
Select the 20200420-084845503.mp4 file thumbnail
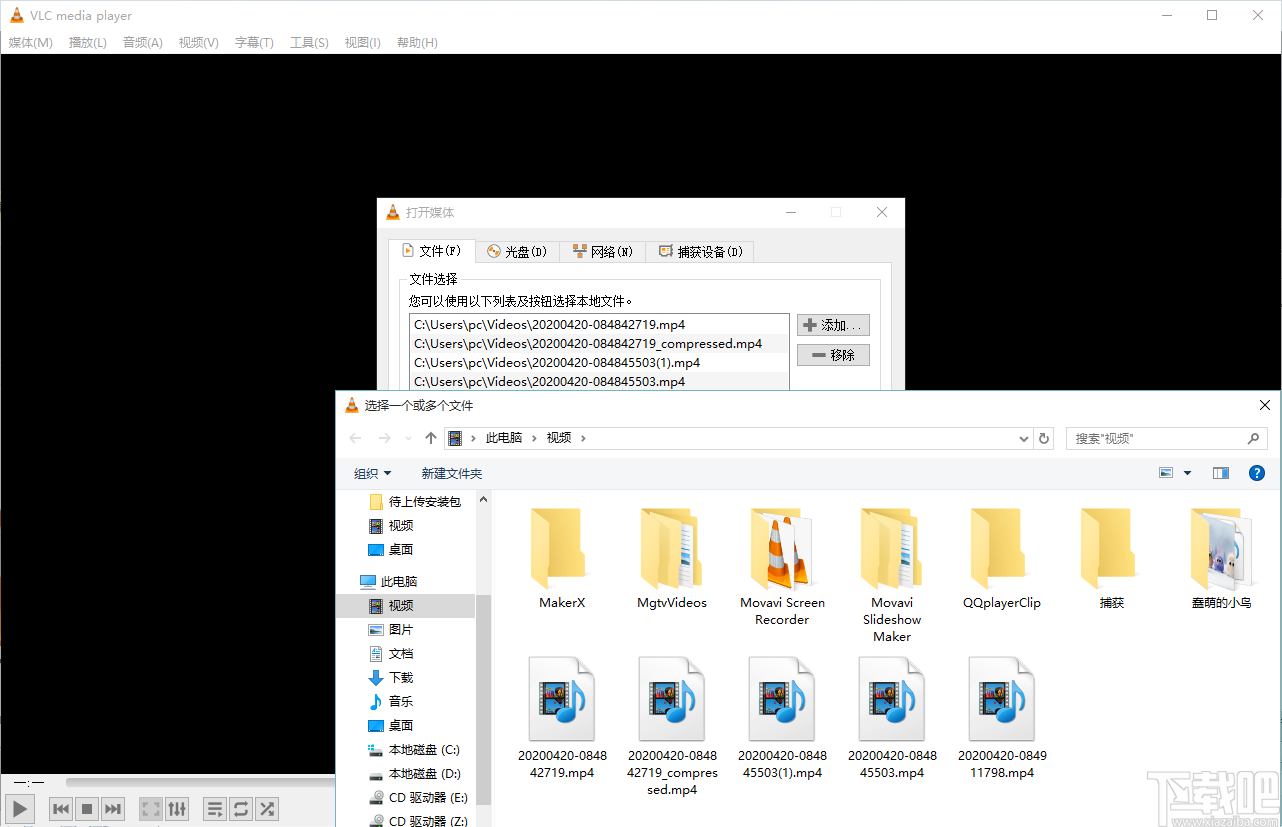(x=891, y=698)
